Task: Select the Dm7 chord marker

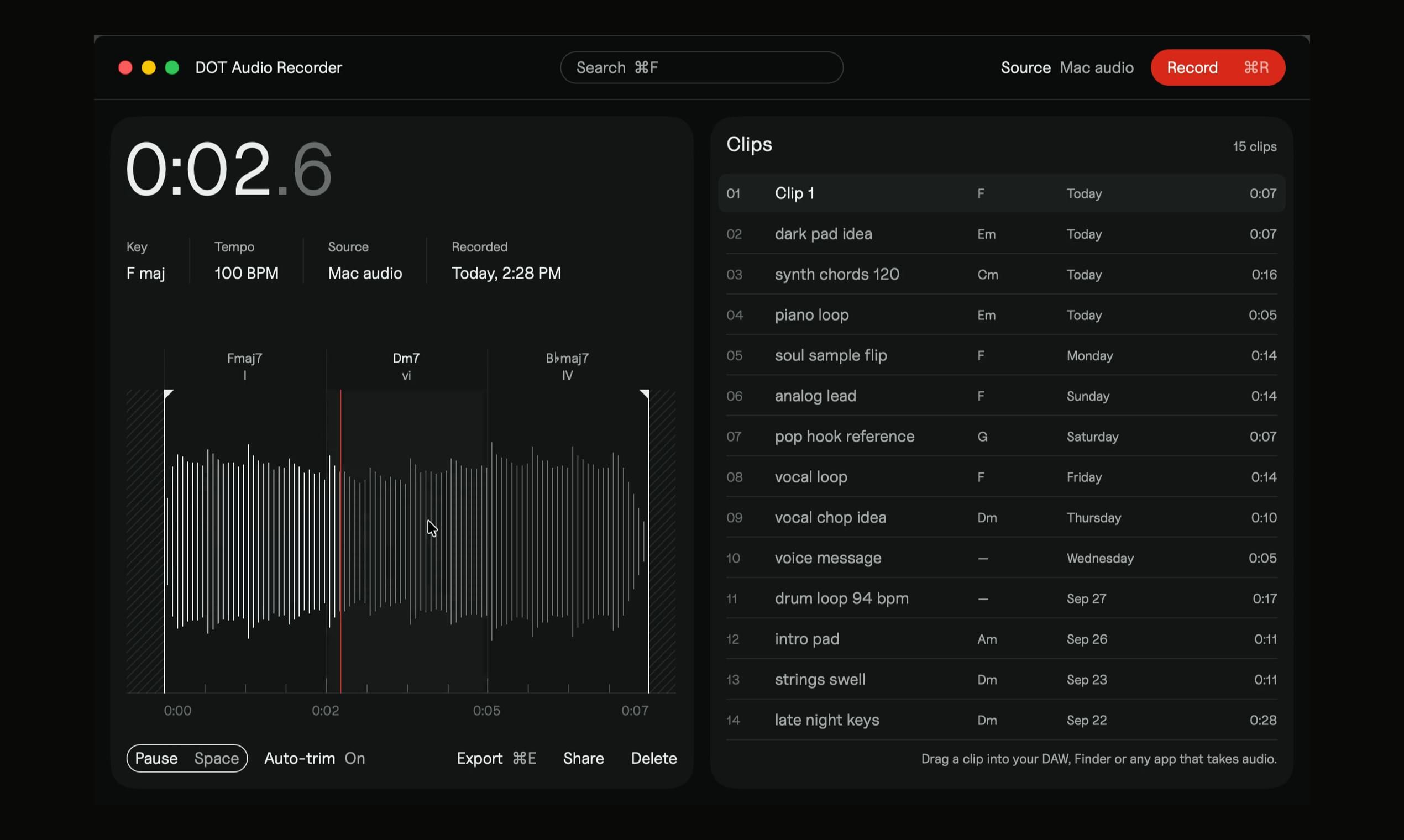Action: pyautogui.click(x=406, y=366)
